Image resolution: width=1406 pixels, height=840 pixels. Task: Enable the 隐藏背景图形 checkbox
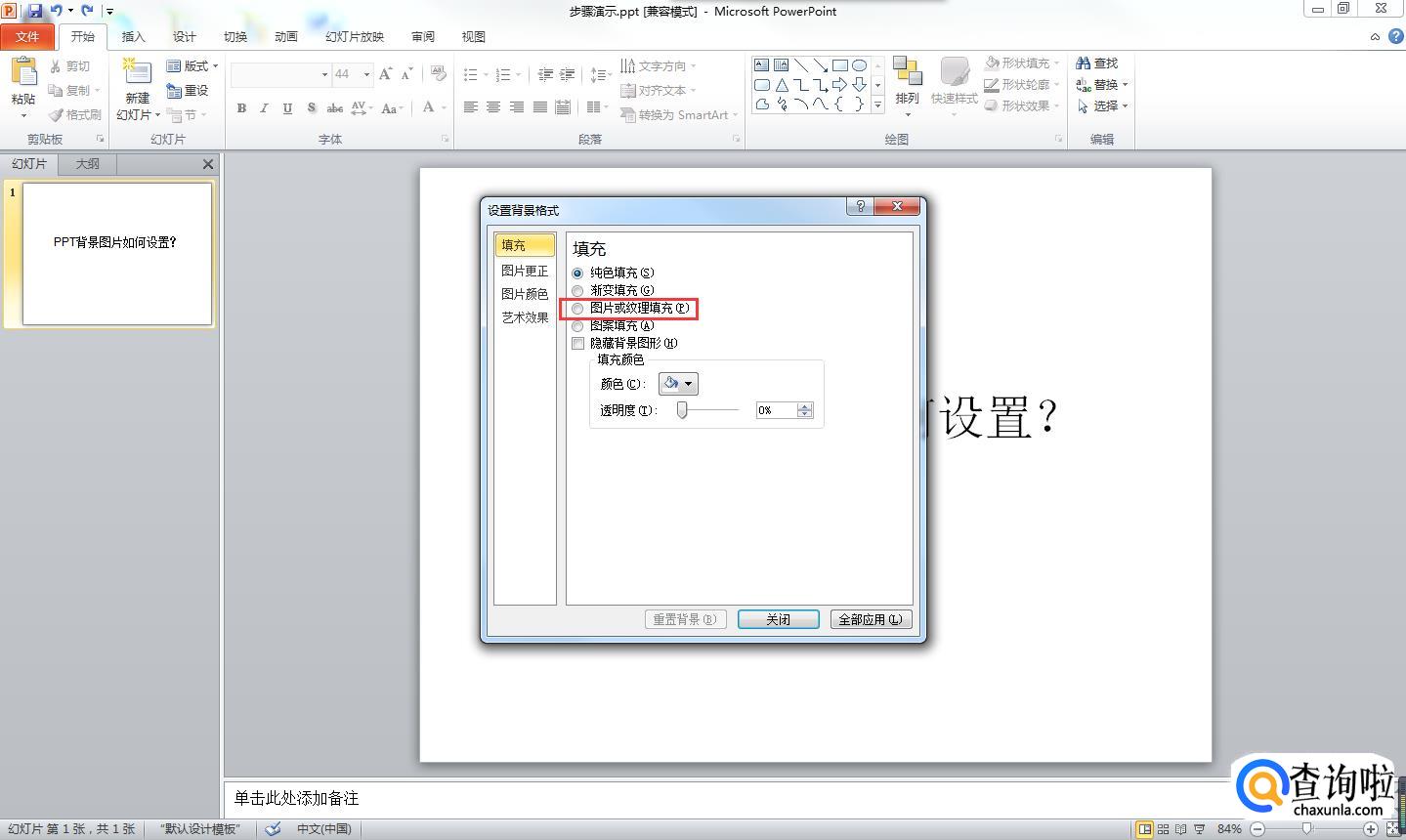[577, 344]
